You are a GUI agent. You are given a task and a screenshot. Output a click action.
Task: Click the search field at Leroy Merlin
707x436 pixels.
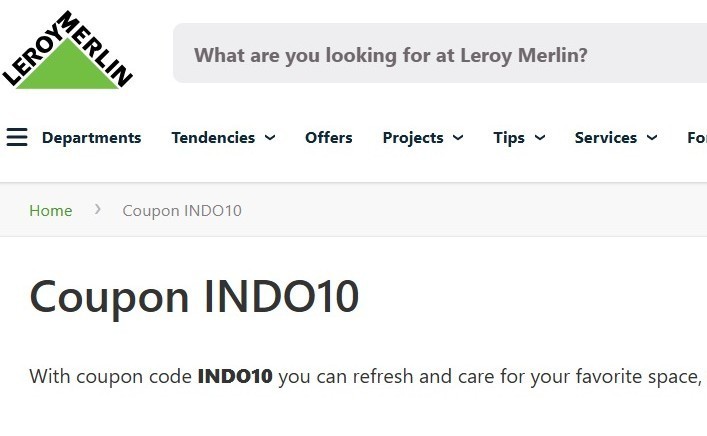[440, 54]
